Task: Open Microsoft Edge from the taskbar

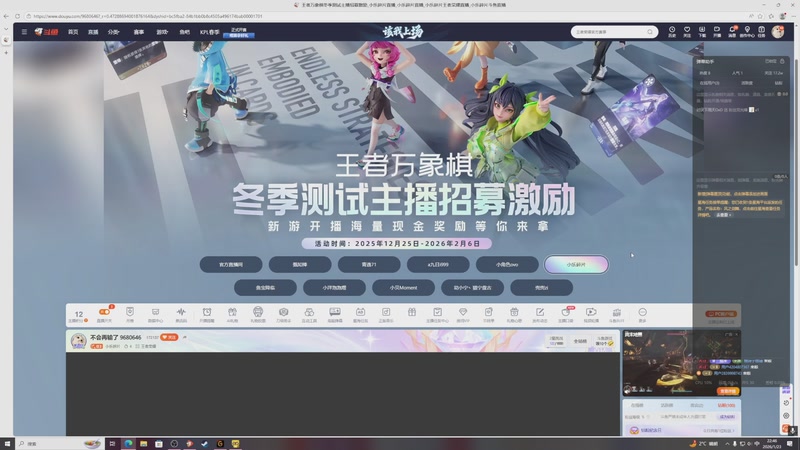Action: tap(128, 444)
